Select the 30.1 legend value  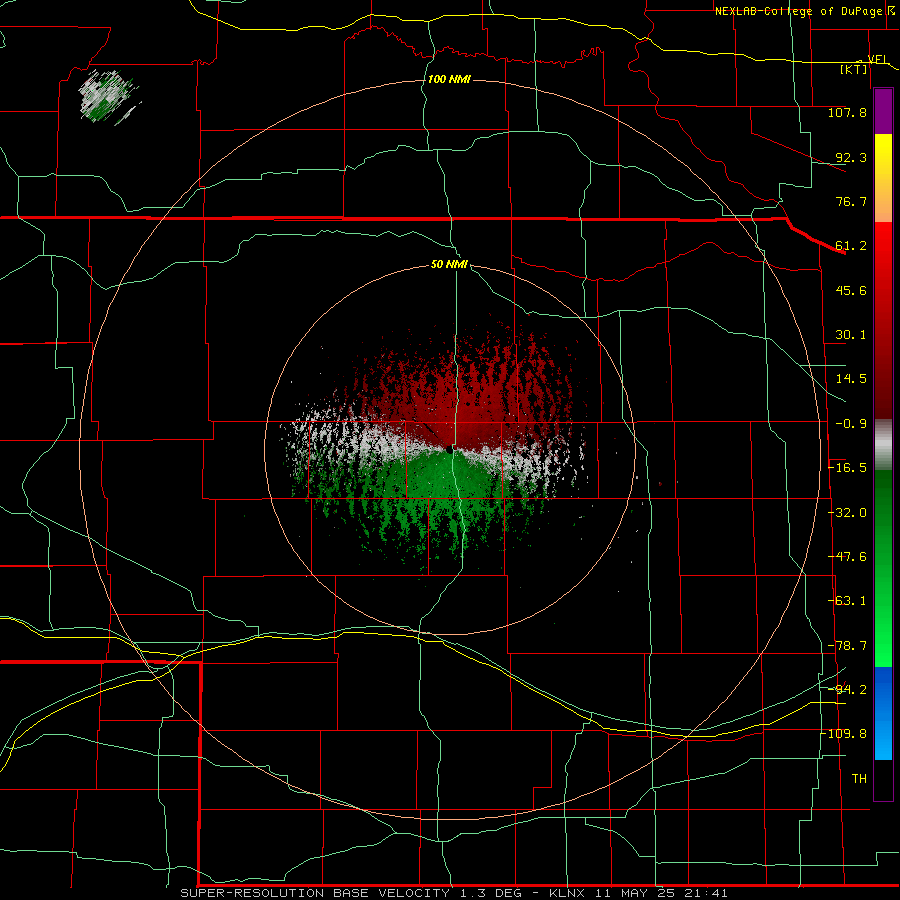851,335
